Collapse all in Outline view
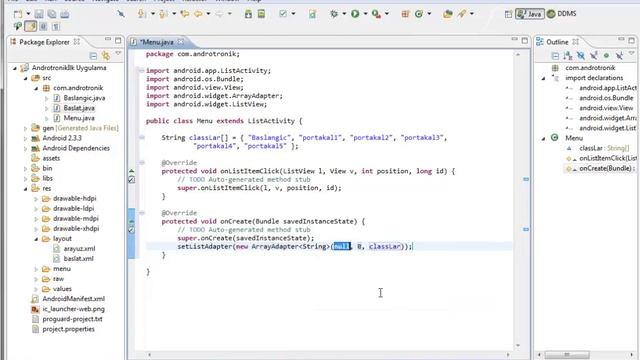640x360 pixels. click(555, 56)
